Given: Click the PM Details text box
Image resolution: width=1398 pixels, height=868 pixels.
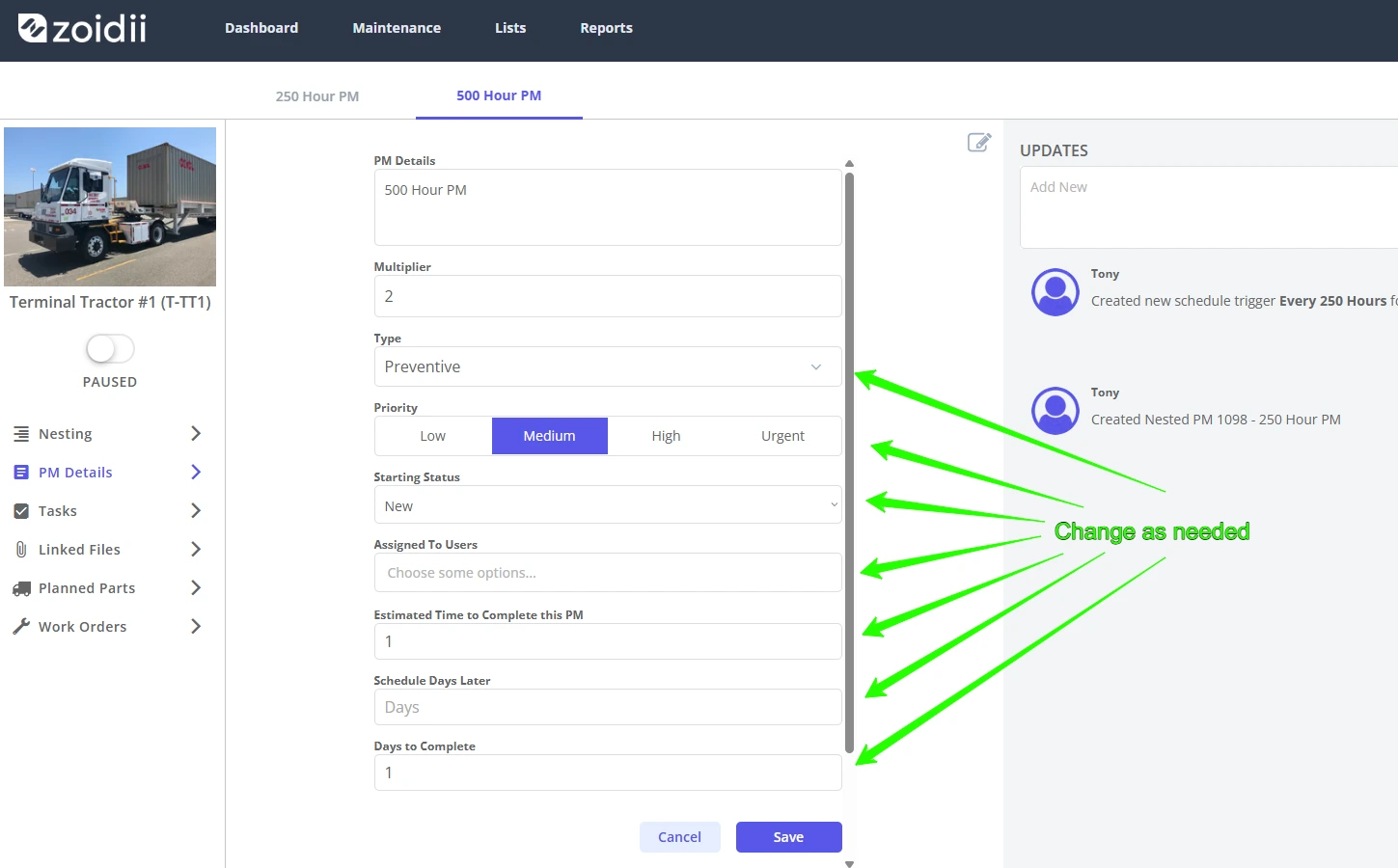Looking at the screenshot, I should (608, 207).
